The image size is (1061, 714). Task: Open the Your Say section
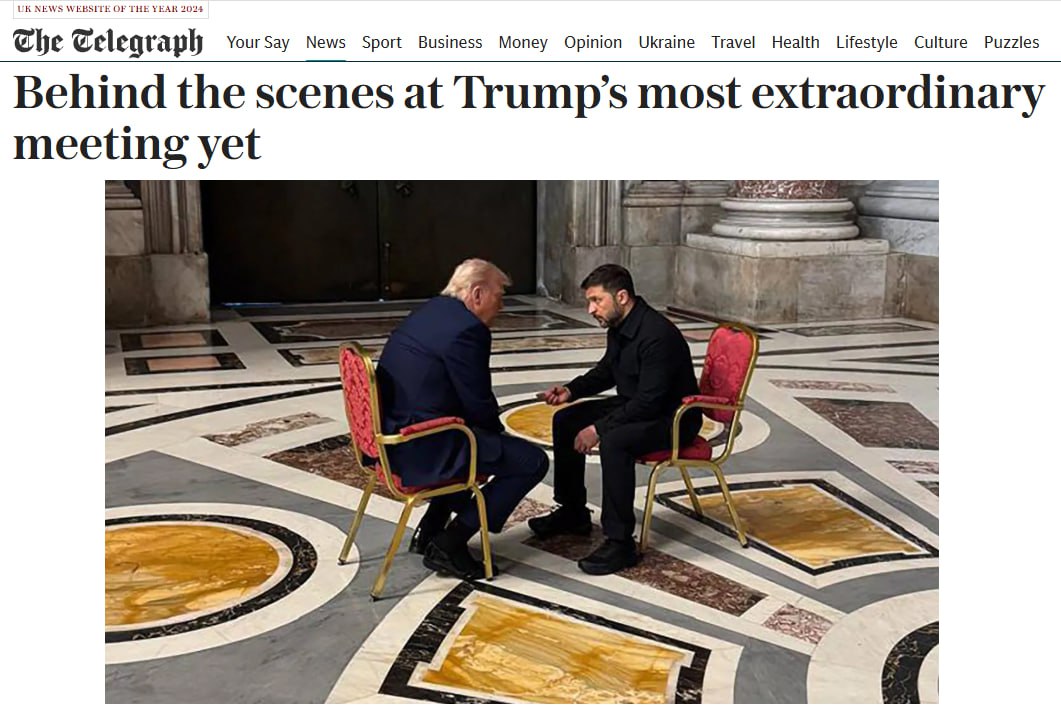(x=258, y=42)
